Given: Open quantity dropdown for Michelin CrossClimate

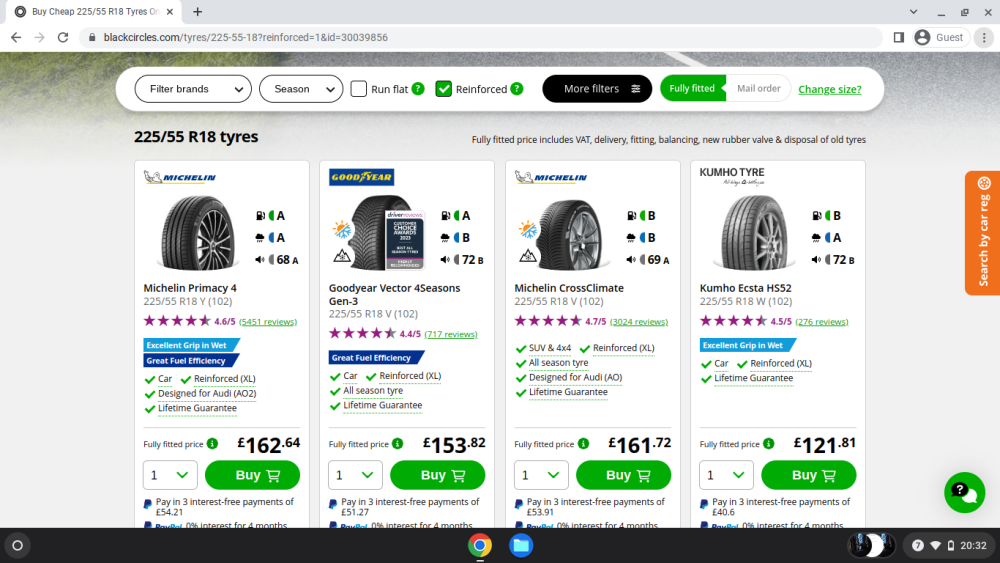Looking at the screenshot, I should point(541,475).
